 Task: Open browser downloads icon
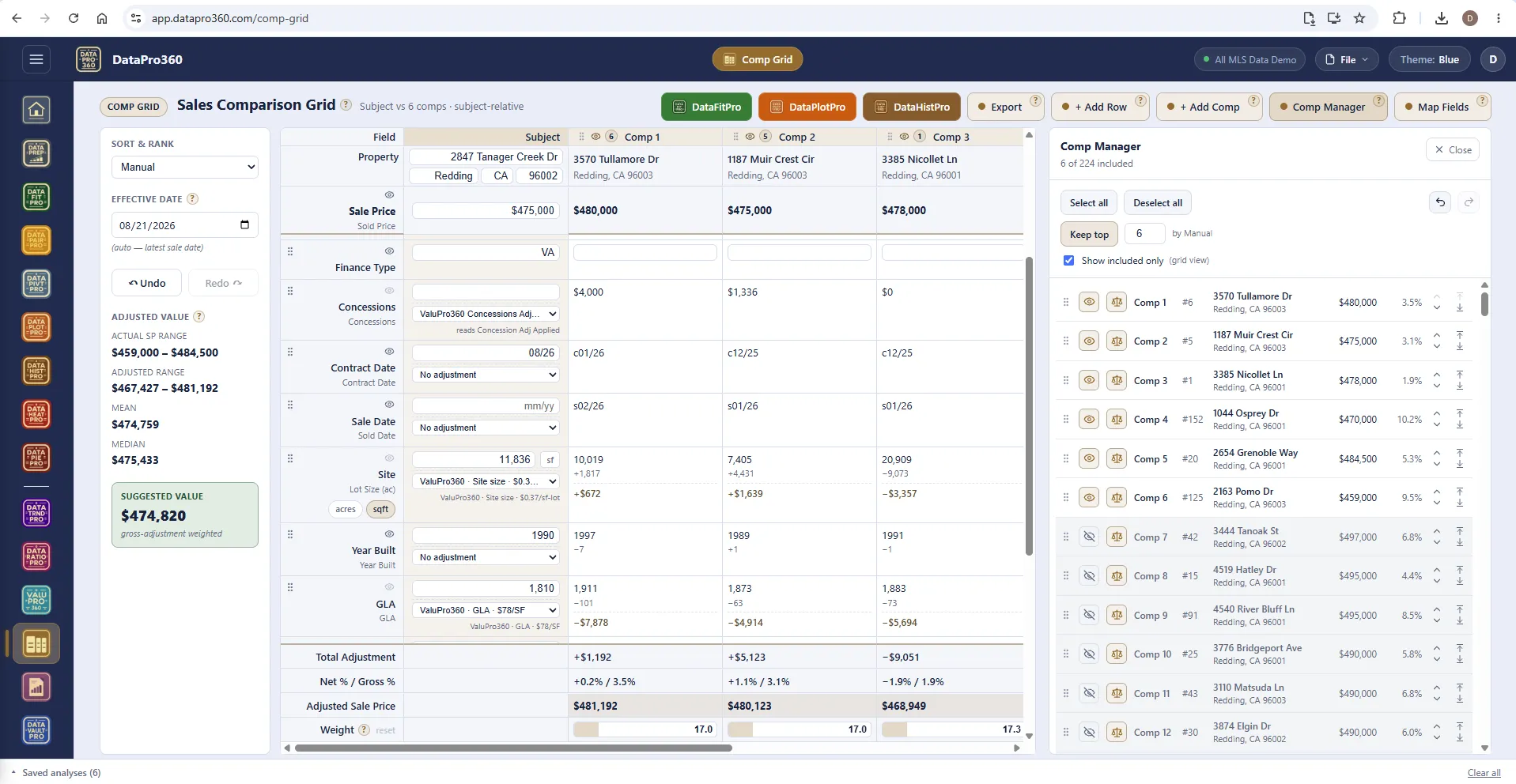click(1441, 18)
